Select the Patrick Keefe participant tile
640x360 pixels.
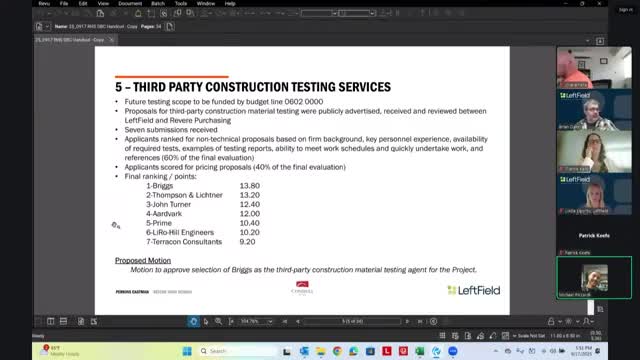pyautogui.click(x=594, y=236)
